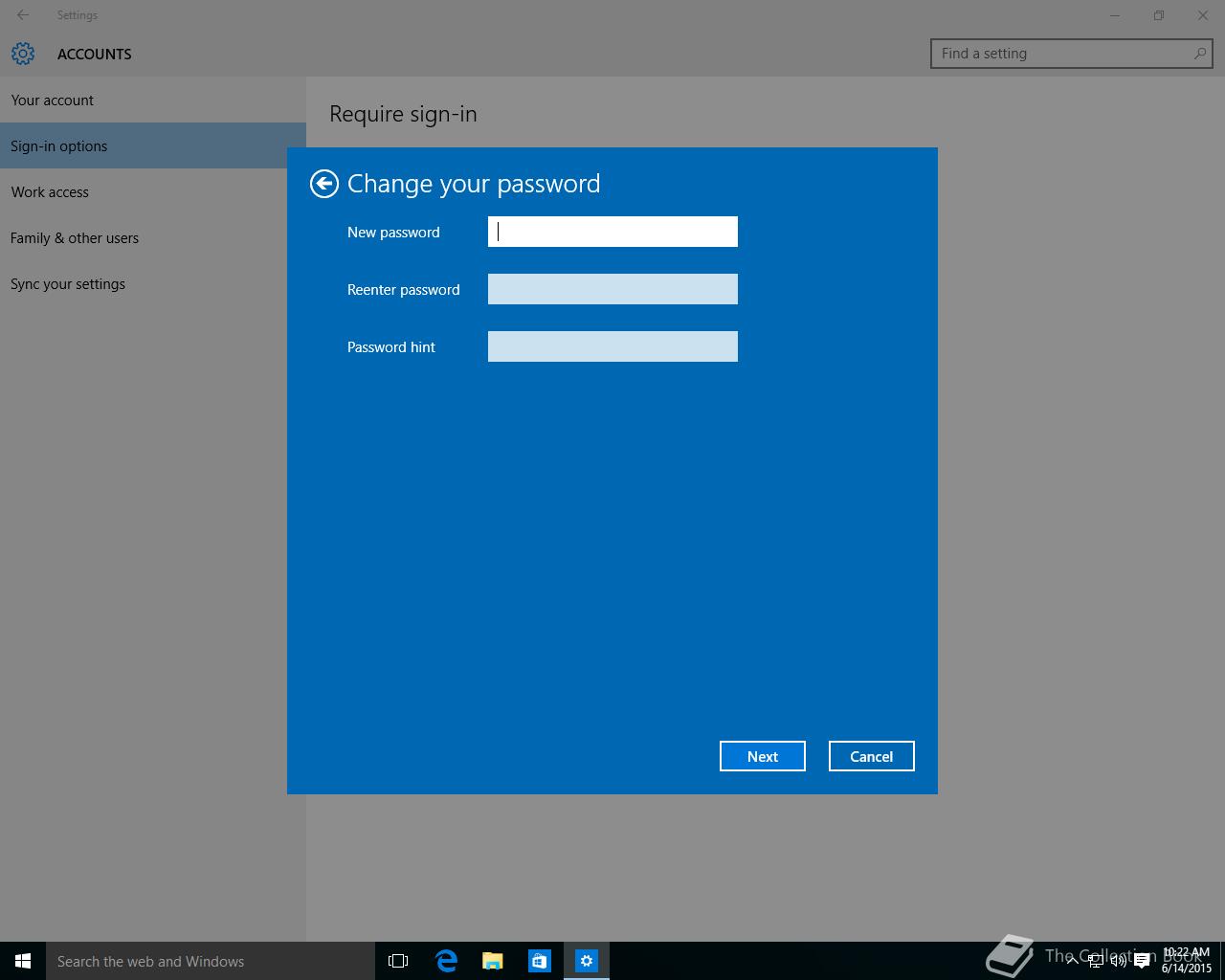
Task: Go back using the Settings title bar arrow
Action: 23,15
